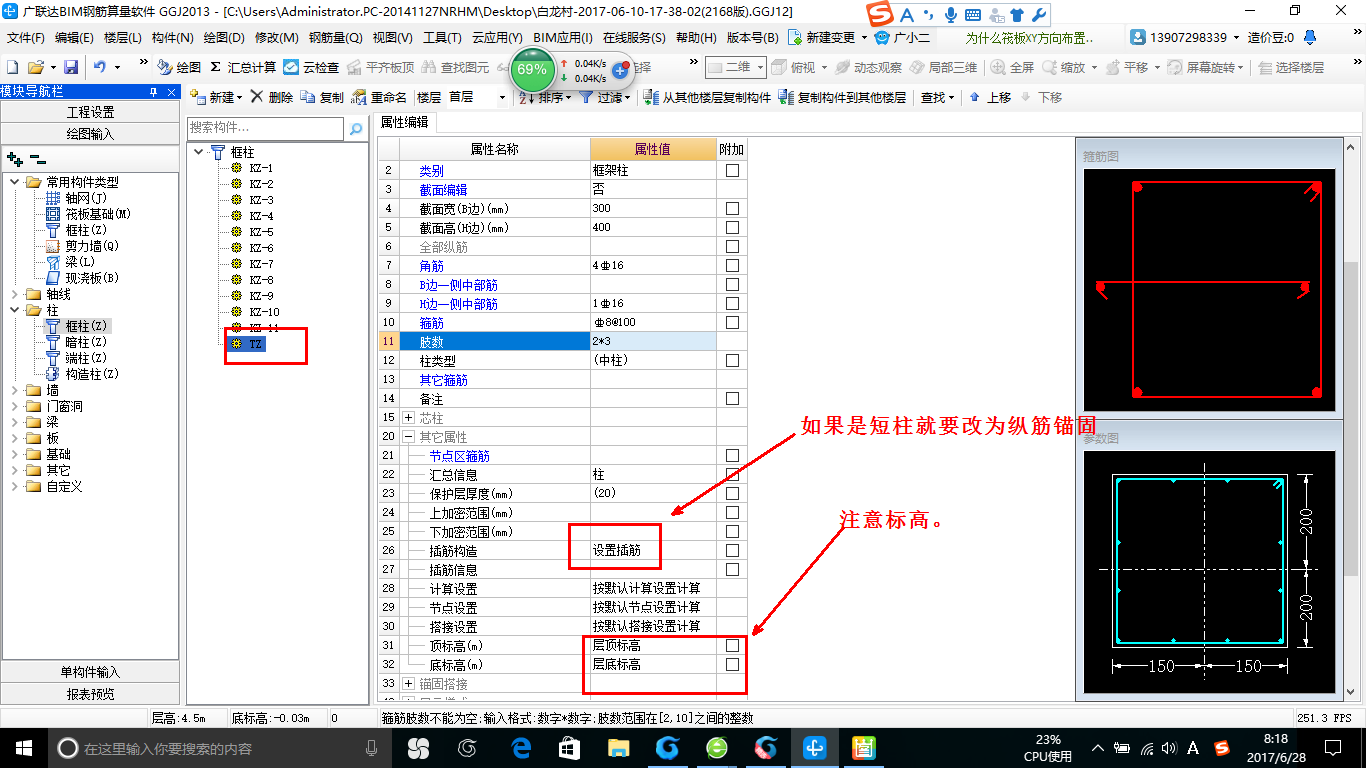Start 云检查 cloud check

pos(311,67)
